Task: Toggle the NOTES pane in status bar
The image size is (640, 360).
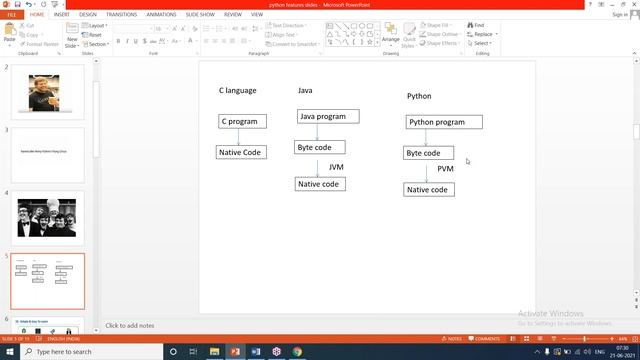Action: click(x=452, y=339)
